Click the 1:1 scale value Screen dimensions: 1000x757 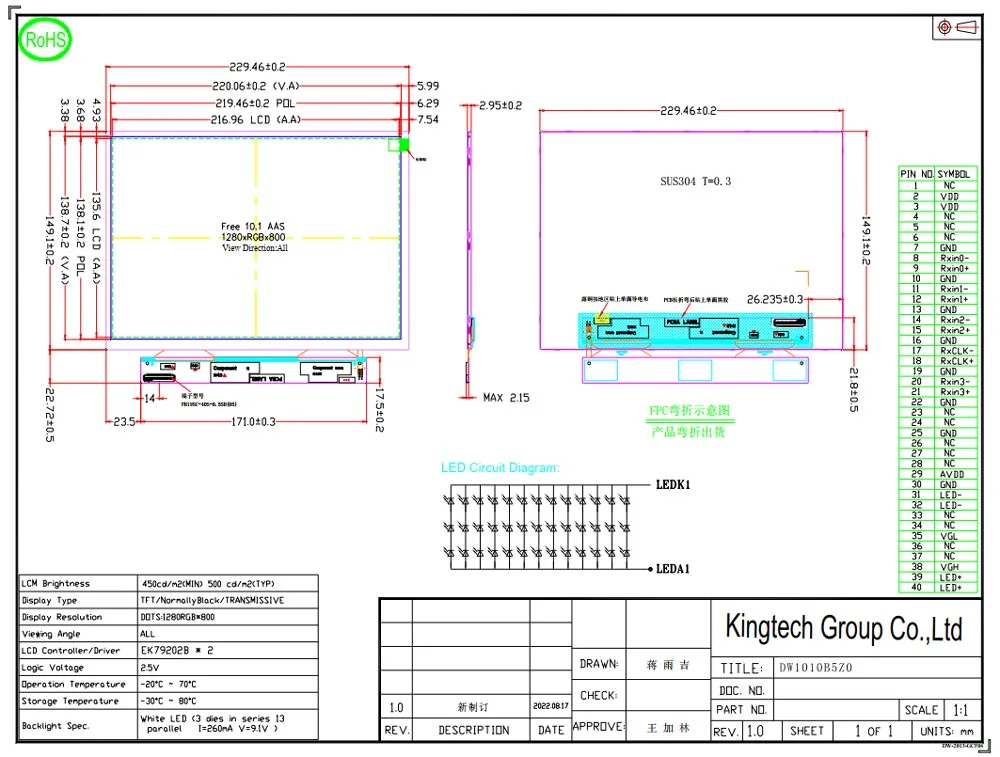point(960,710)
